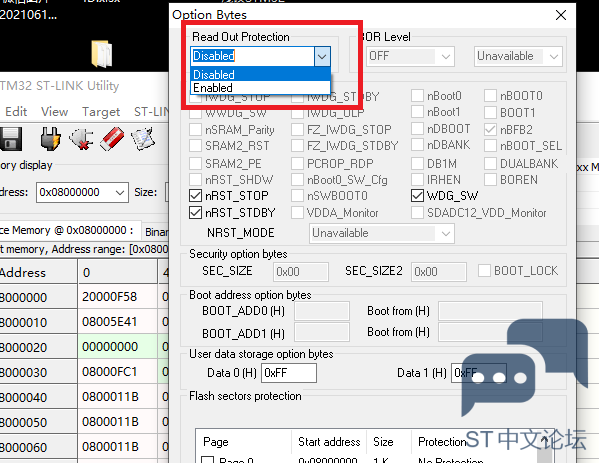599x463 pixels.
Task: Connect to target using plug icon
Action: 50,139
